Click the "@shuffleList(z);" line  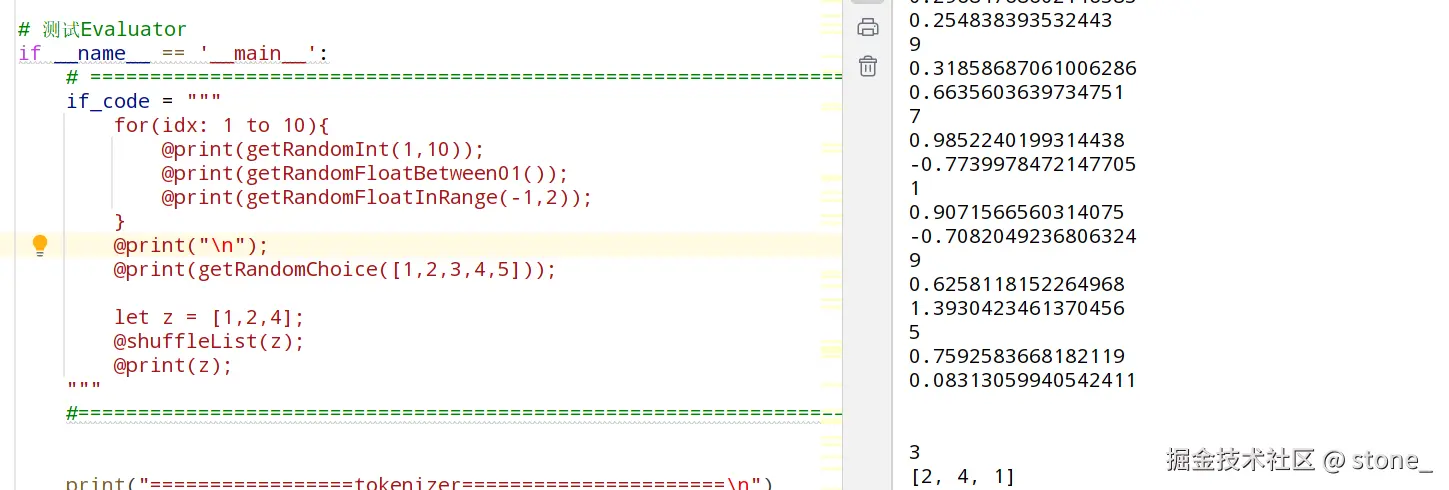[209, 341]
